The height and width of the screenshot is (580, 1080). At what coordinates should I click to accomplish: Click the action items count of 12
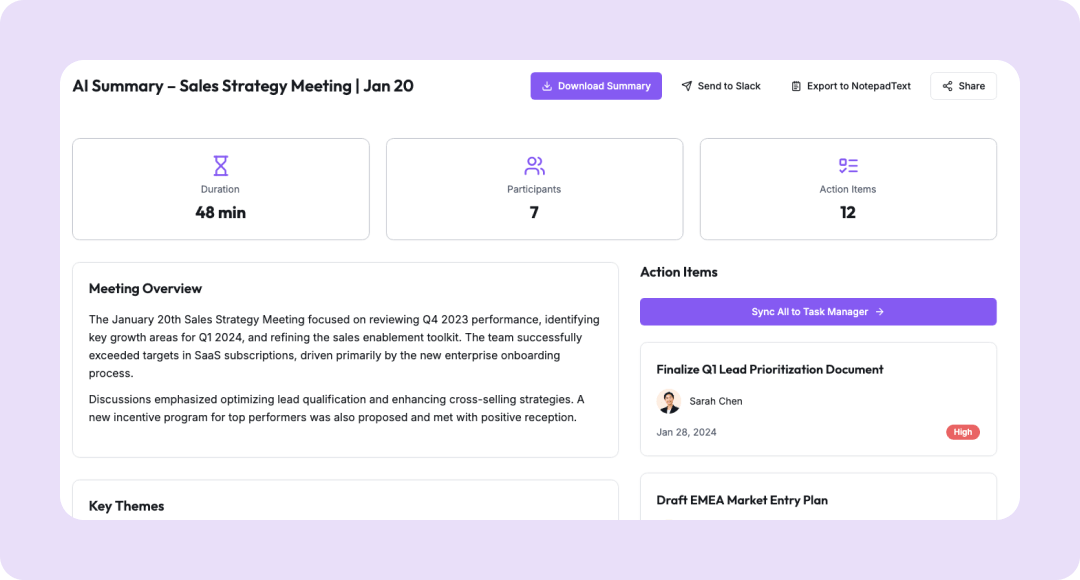pos(848,212)
